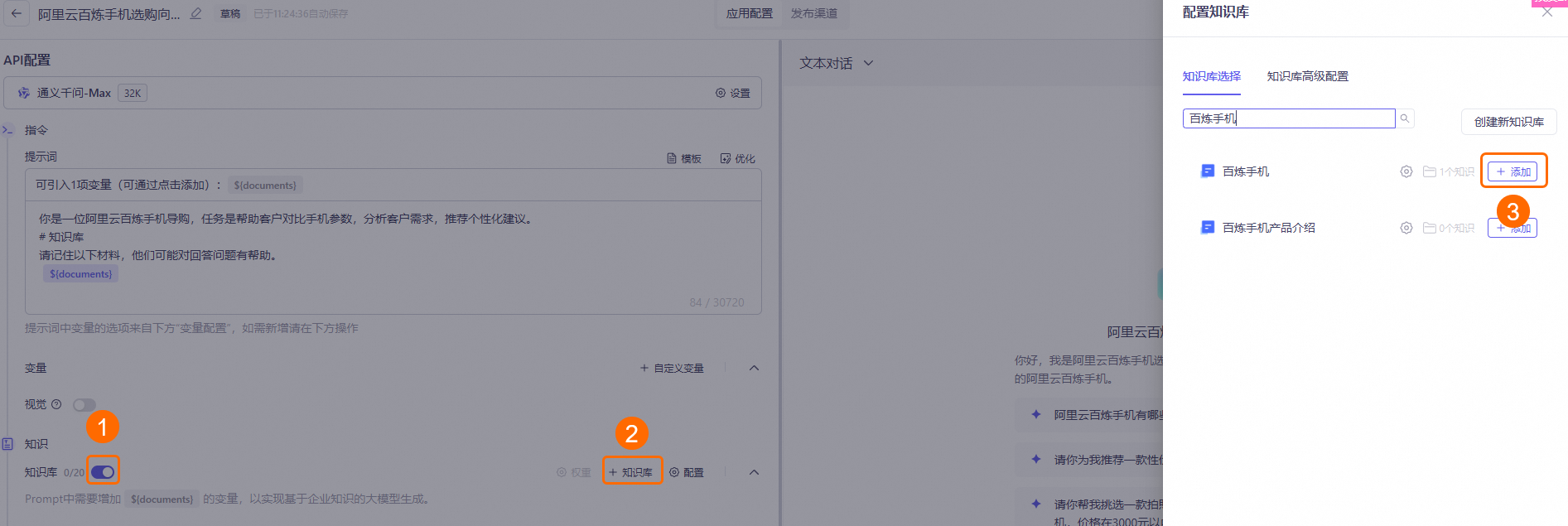Click the 百炼手机 knowledge base document icon
Image resolution: width=1568 pixels, height=526 pixels.
1208,171
